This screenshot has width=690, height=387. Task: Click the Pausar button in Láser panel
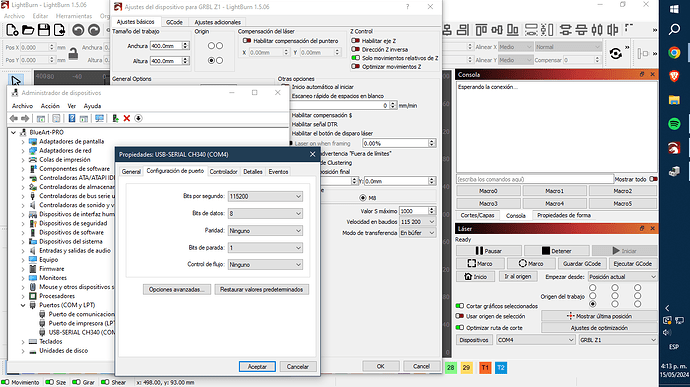[489, 251]
